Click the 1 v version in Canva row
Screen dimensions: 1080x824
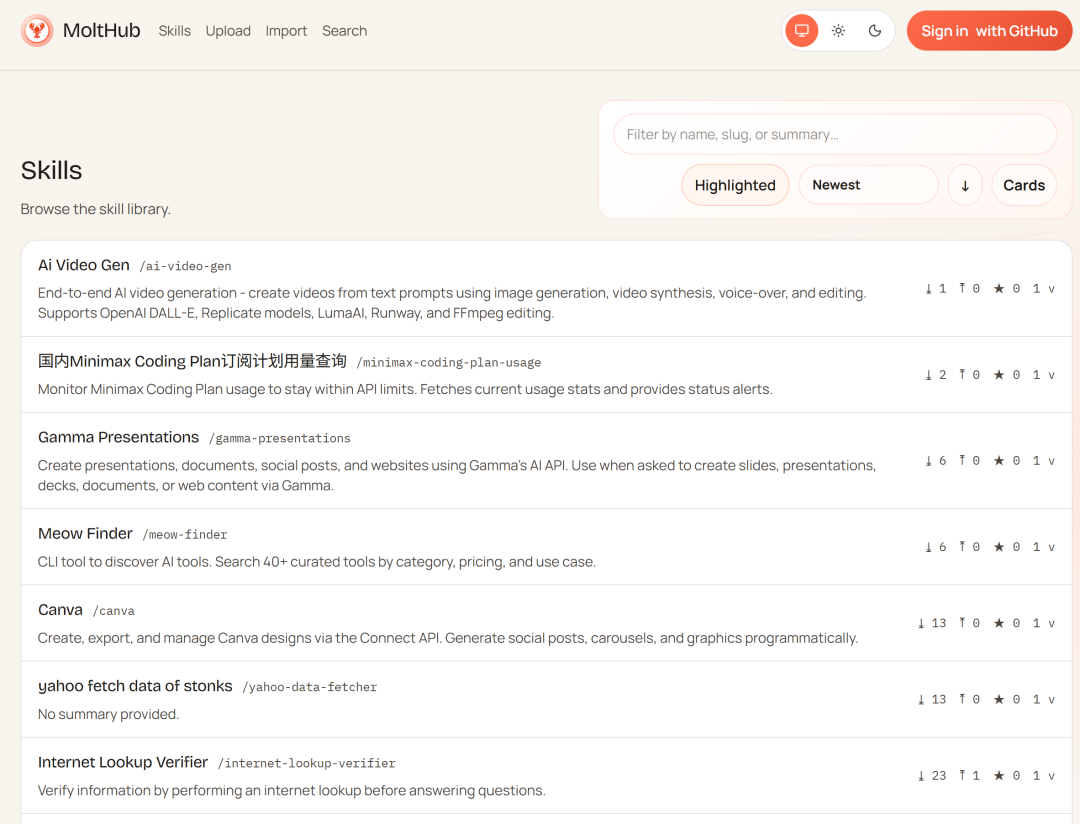coord(1043,624)
